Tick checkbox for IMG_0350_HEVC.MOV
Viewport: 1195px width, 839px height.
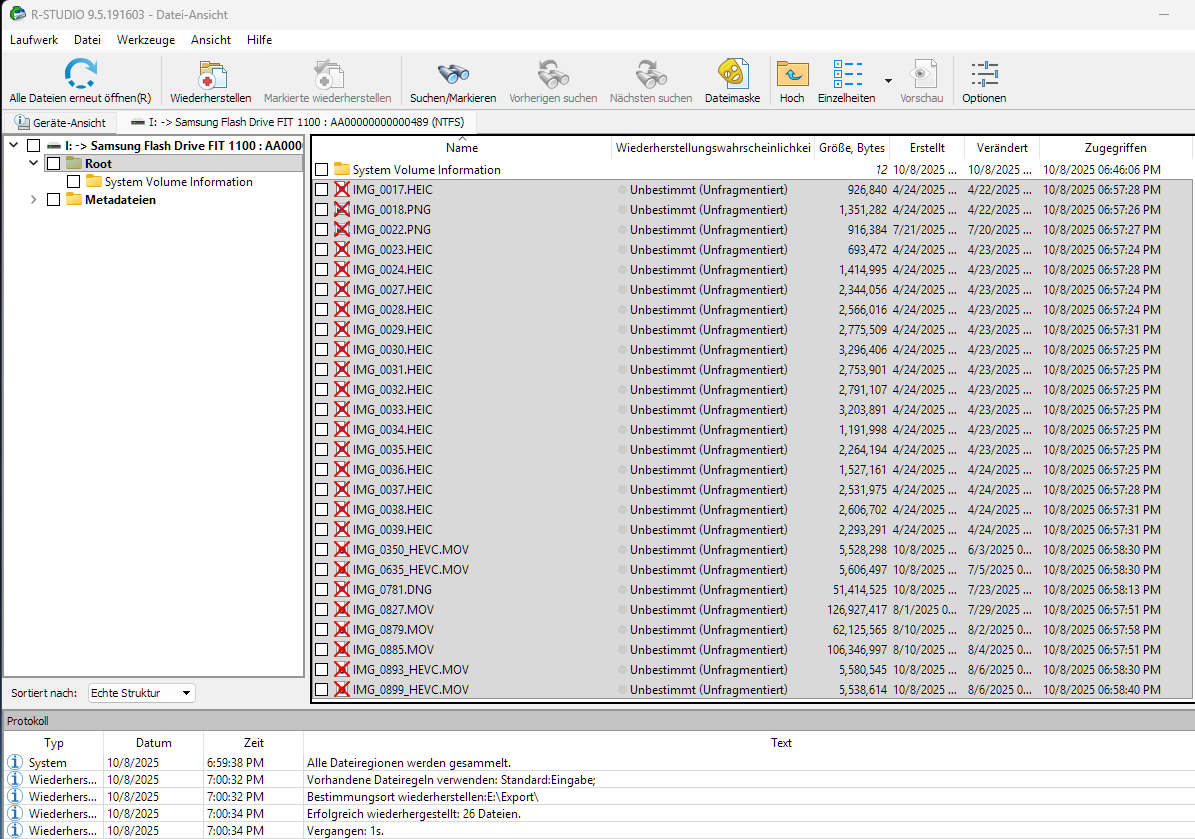(x=322, y=549)
